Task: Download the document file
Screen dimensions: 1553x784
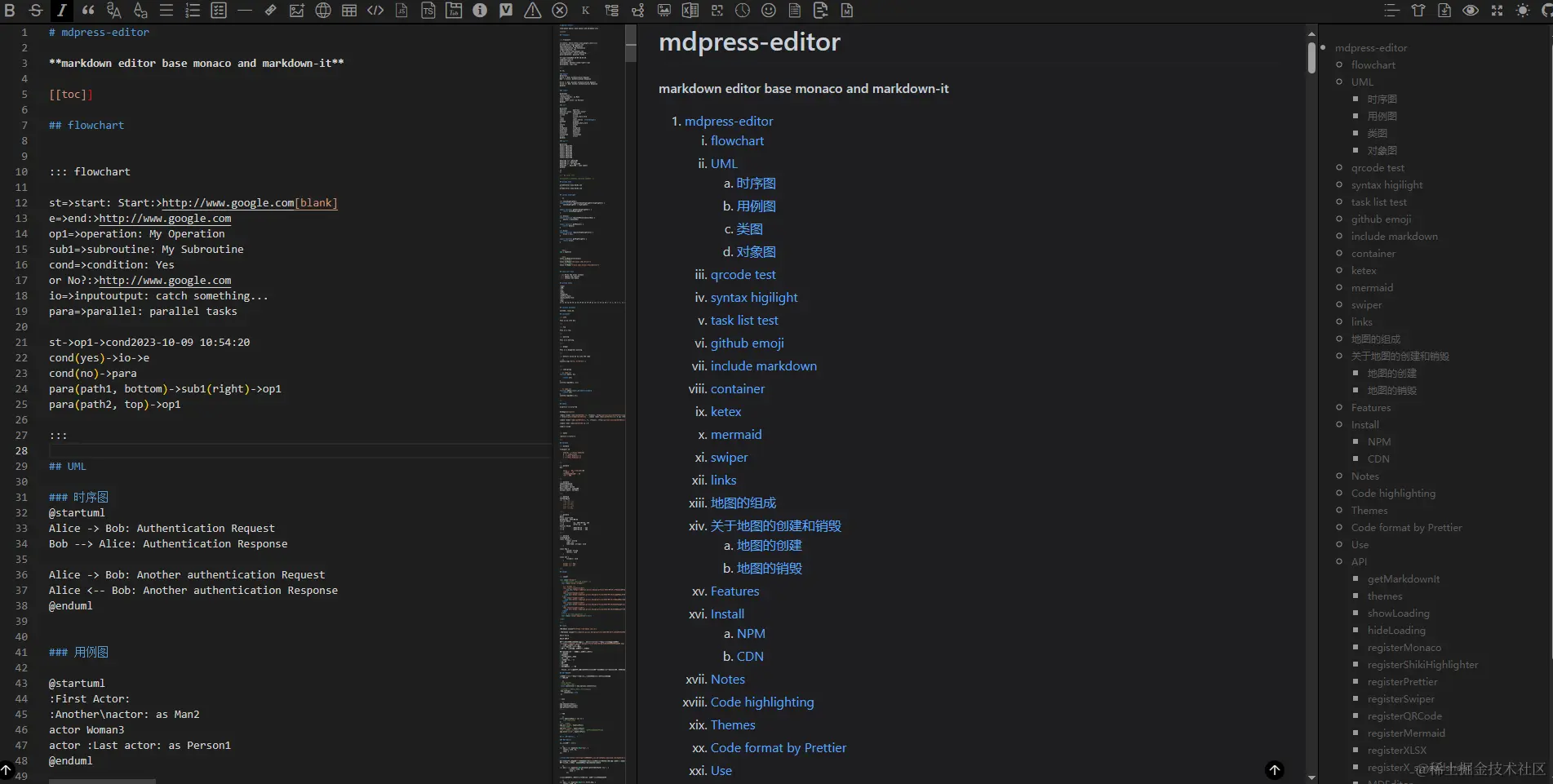Action: click(x=1444, y=11)
